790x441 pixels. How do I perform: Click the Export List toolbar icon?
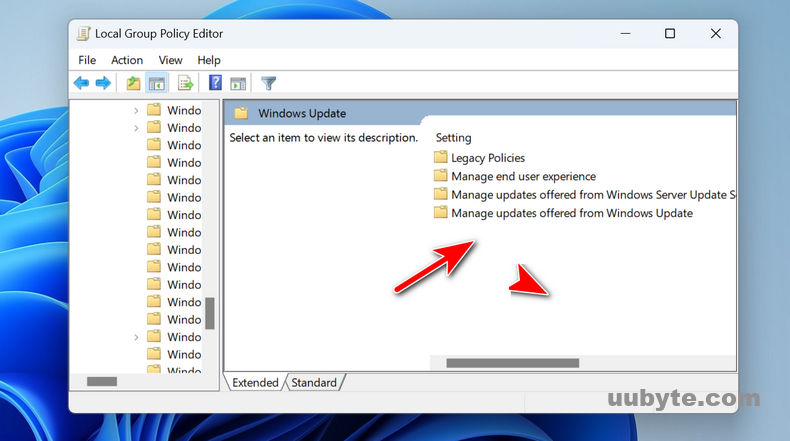pos(185,83)
